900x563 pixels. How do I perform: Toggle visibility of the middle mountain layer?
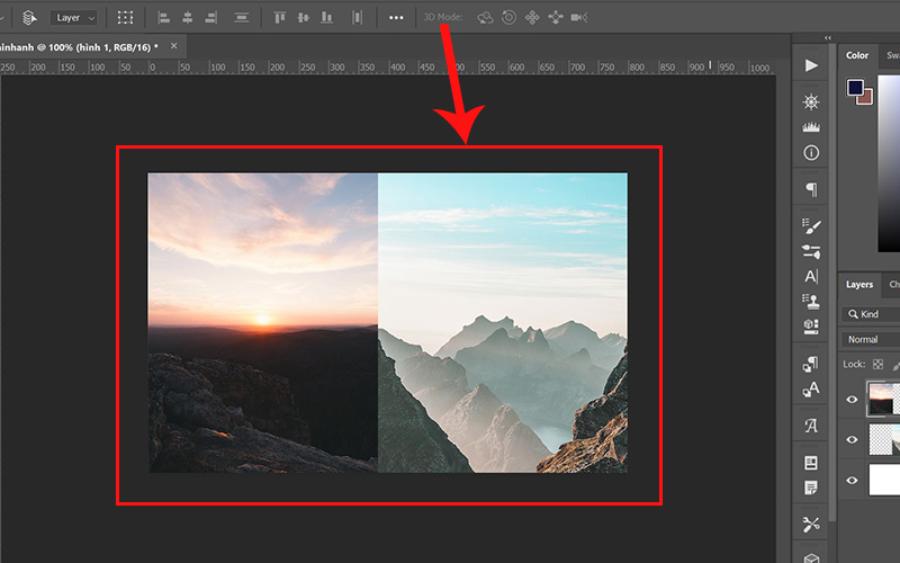852,439
